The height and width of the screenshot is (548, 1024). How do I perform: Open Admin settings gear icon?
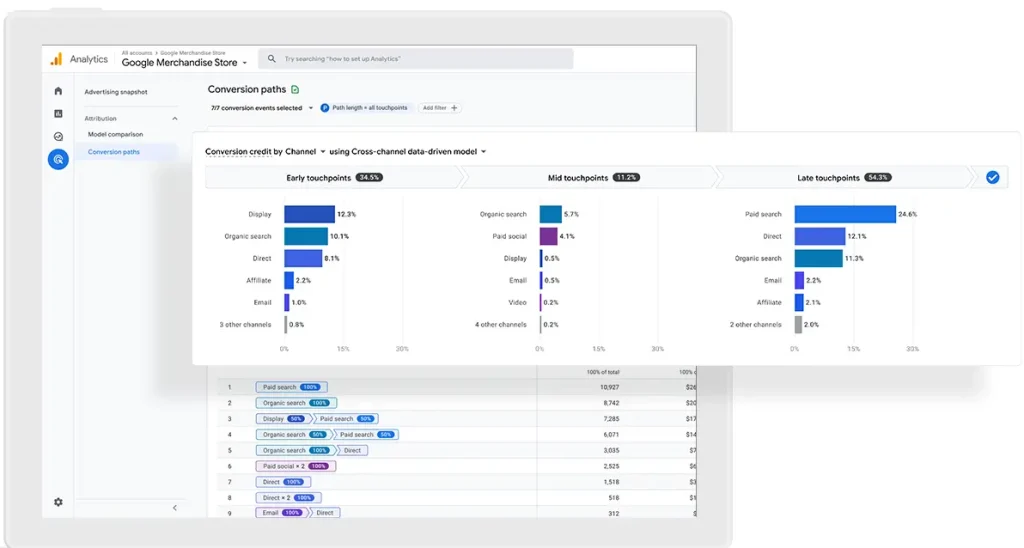[x=58, y=502]
